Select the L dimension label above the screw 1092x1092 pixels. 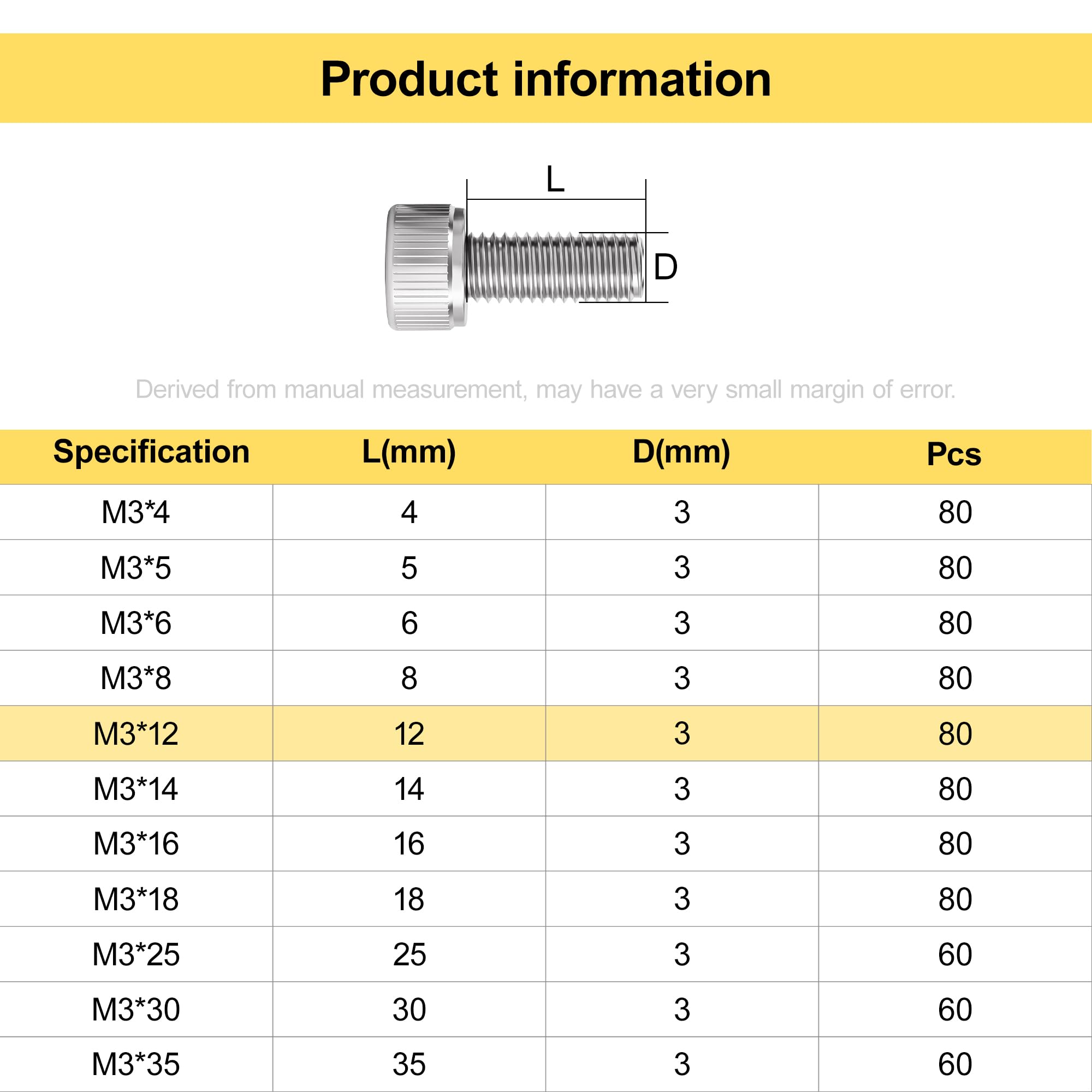[x=556, y=179]
